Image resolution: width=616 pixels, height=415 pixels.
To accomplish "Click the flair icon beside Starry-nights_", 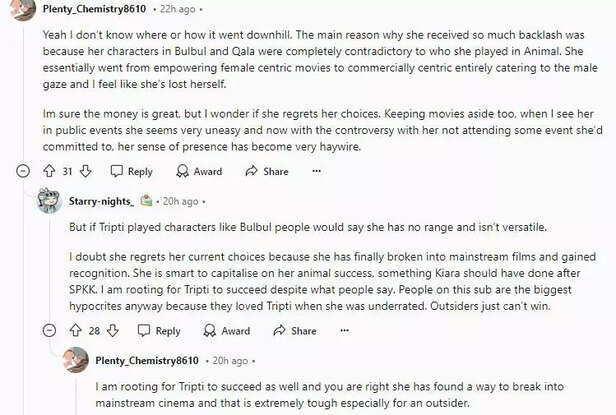I will click(x=146, y=200).
